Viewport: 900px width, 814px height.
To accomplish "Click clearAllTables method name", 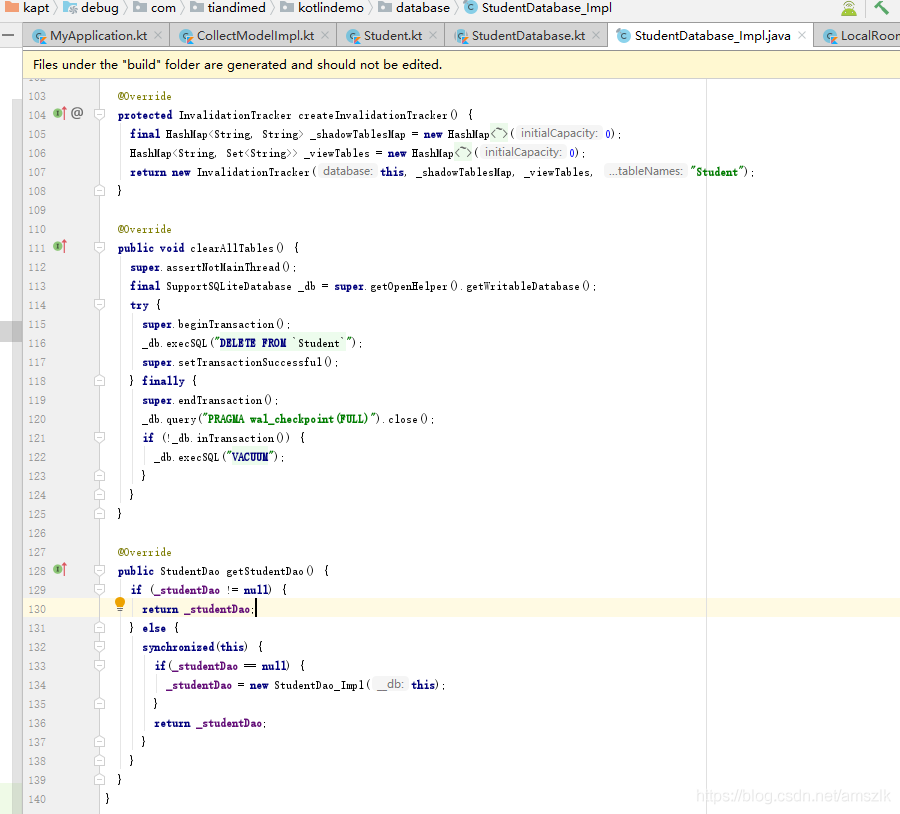I will (x=232, y=248).
